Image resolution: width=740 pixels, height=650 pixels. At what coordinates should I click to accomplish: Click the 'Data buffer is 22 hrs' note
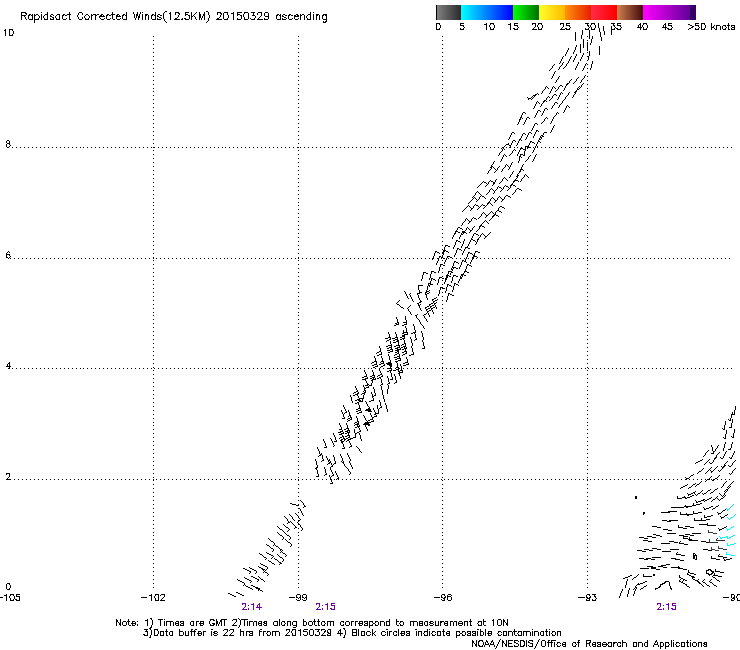point(352,633)
